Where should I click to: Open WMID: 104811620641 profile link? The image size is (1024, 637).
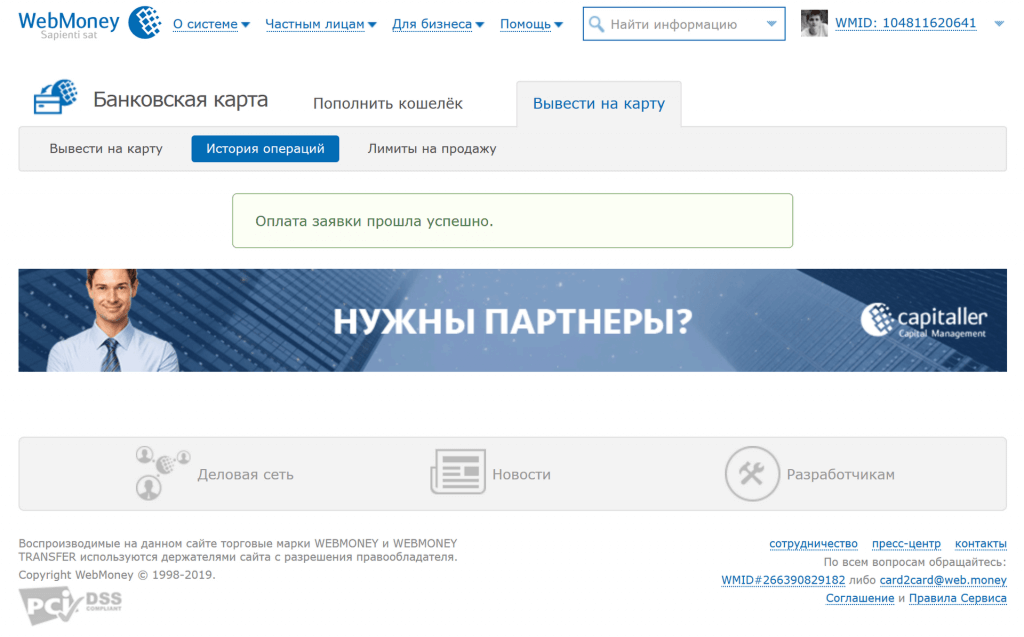[x=905, y=23]
